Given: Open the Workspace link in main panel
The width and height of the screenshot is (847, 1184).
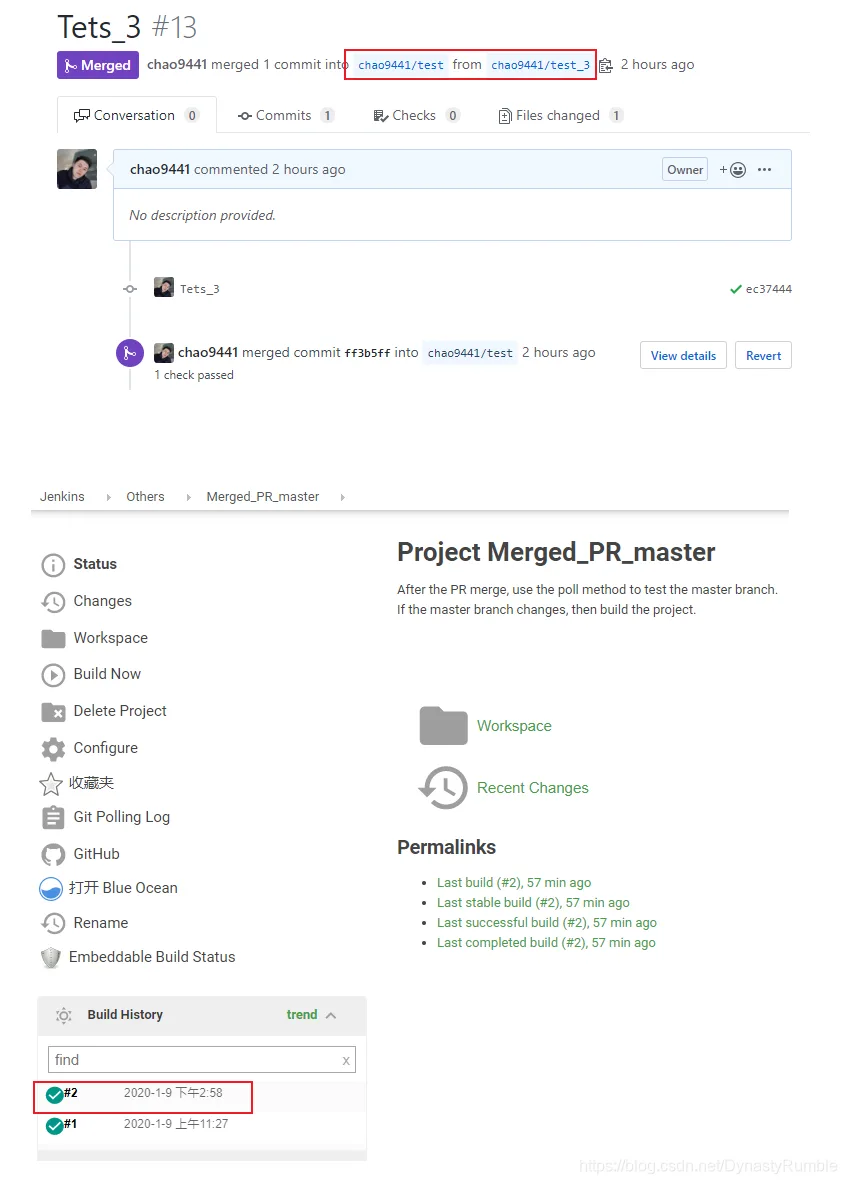Looking at the screenshot, I should point(514,726).
